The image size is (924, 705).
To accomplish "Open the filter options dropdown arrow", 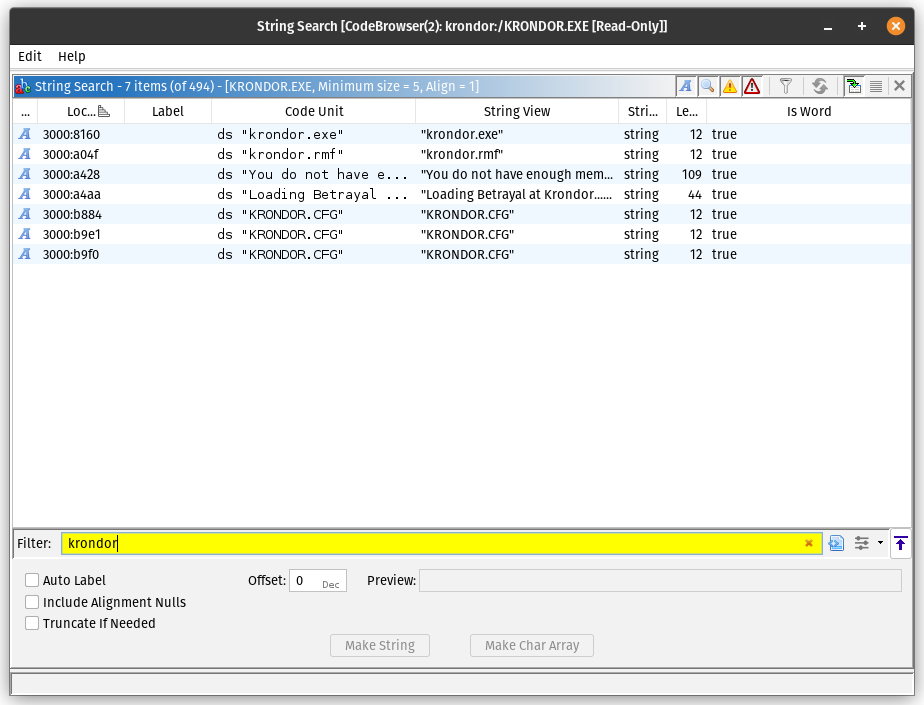I will [880, 543].
